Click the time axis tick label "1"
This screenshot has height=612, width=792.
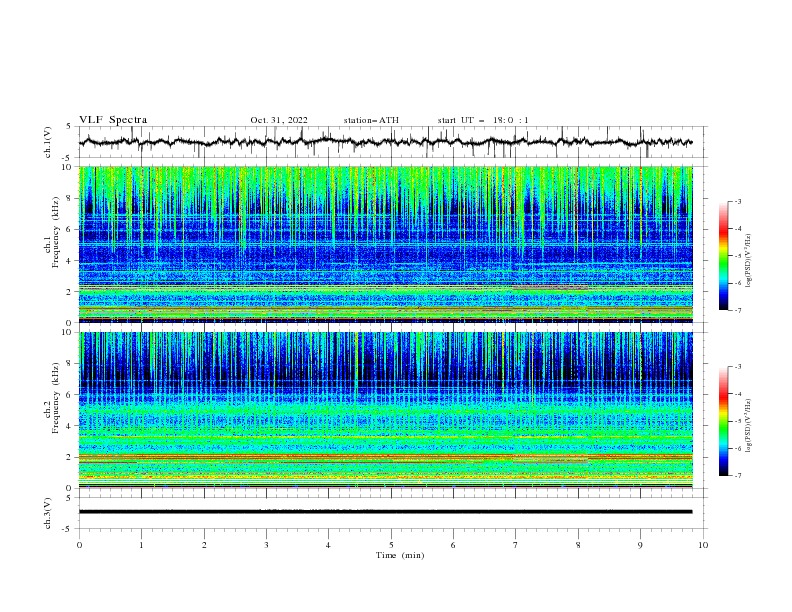click(x=141, y=545)
